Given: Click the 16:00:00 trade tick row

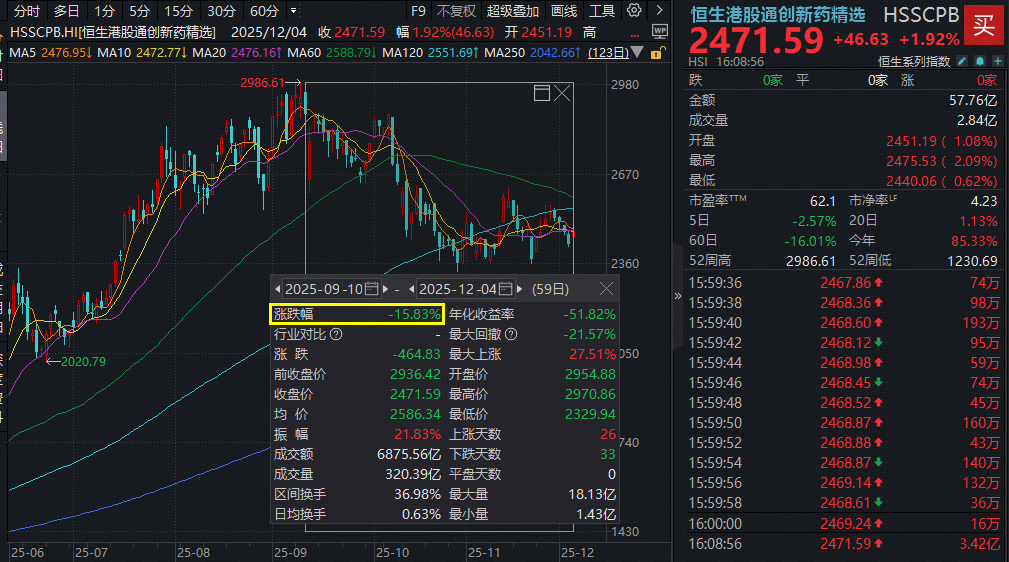Looking at the screenshot, I should [x=844, y=524].
